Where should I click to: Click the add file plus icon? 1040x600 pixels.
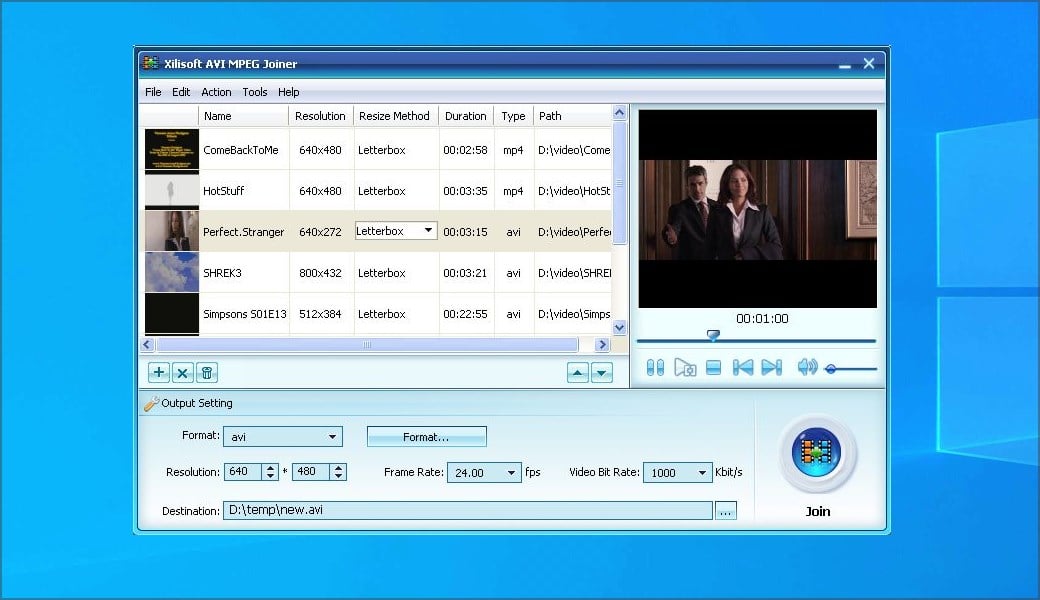[159, 373]
